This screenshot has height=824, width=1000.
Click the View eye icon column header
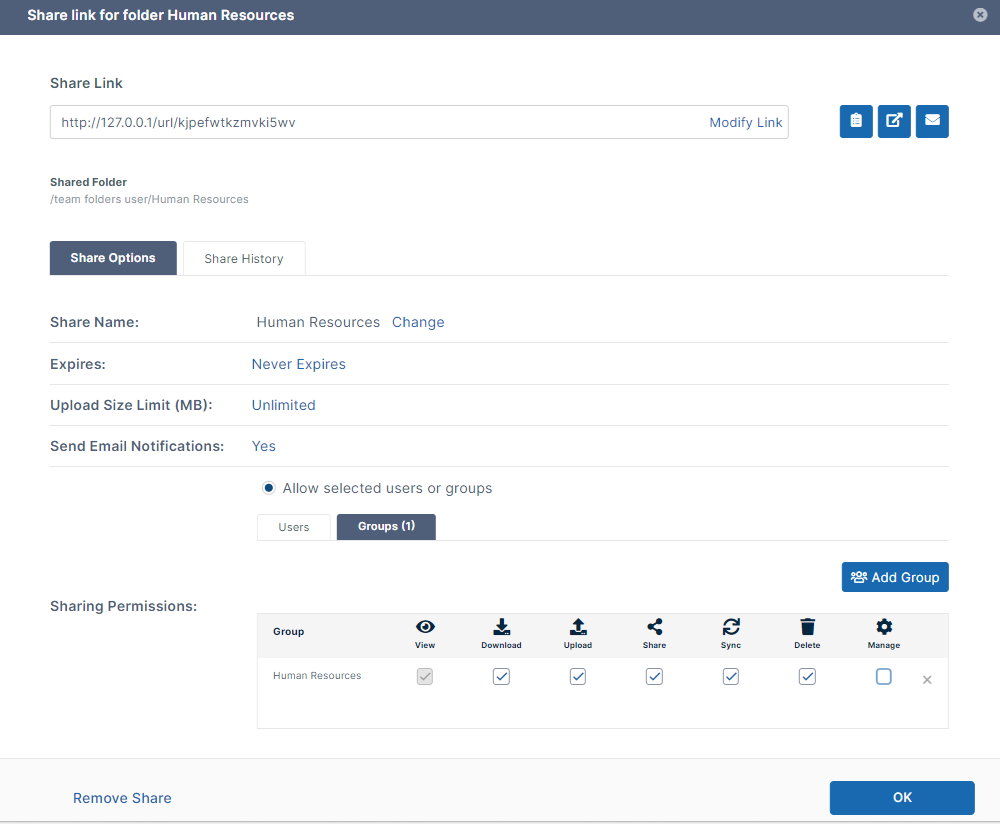[425, 627]
